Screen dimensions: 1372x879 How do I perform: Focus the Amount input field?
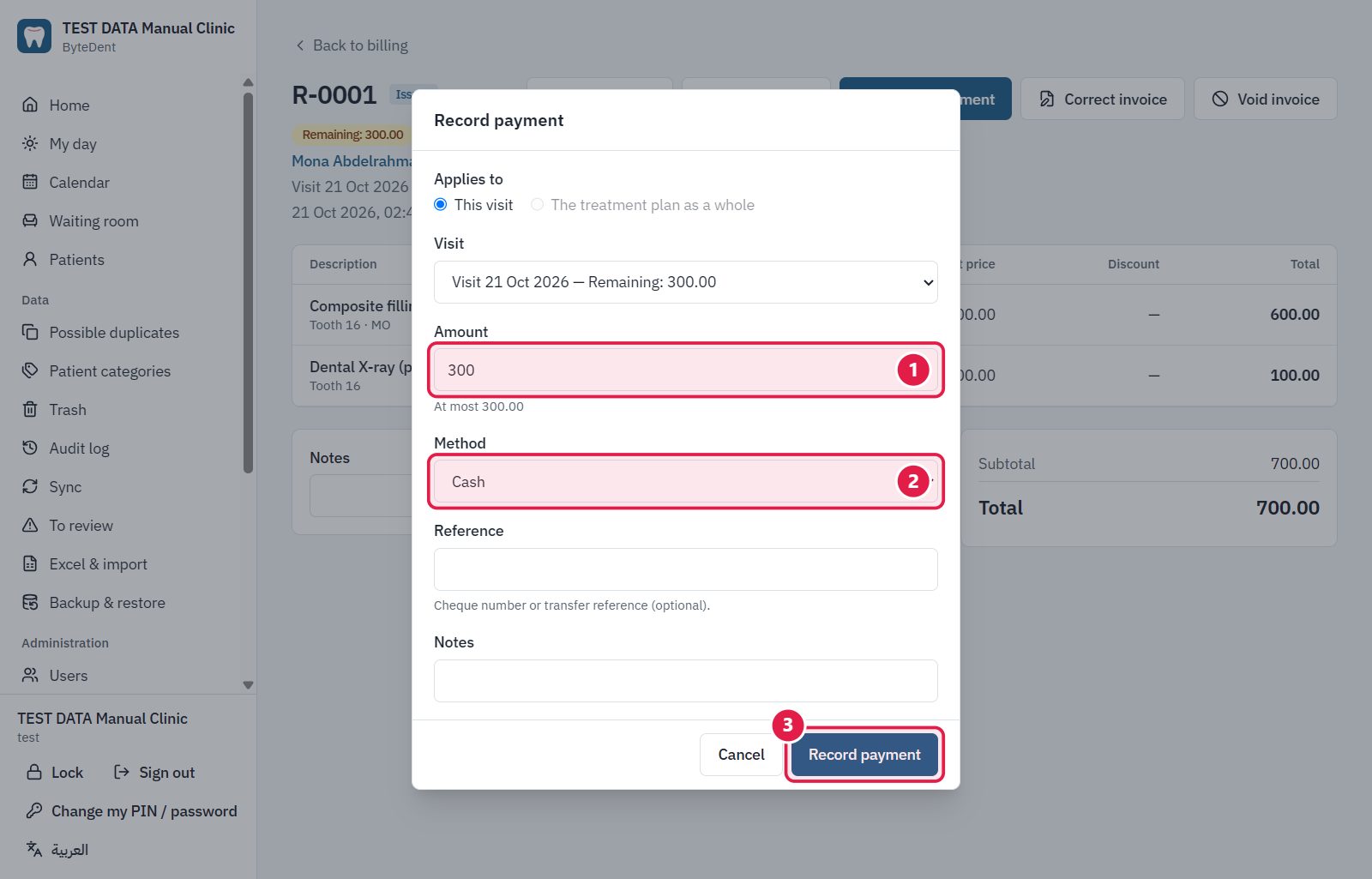tap(686, 370)
